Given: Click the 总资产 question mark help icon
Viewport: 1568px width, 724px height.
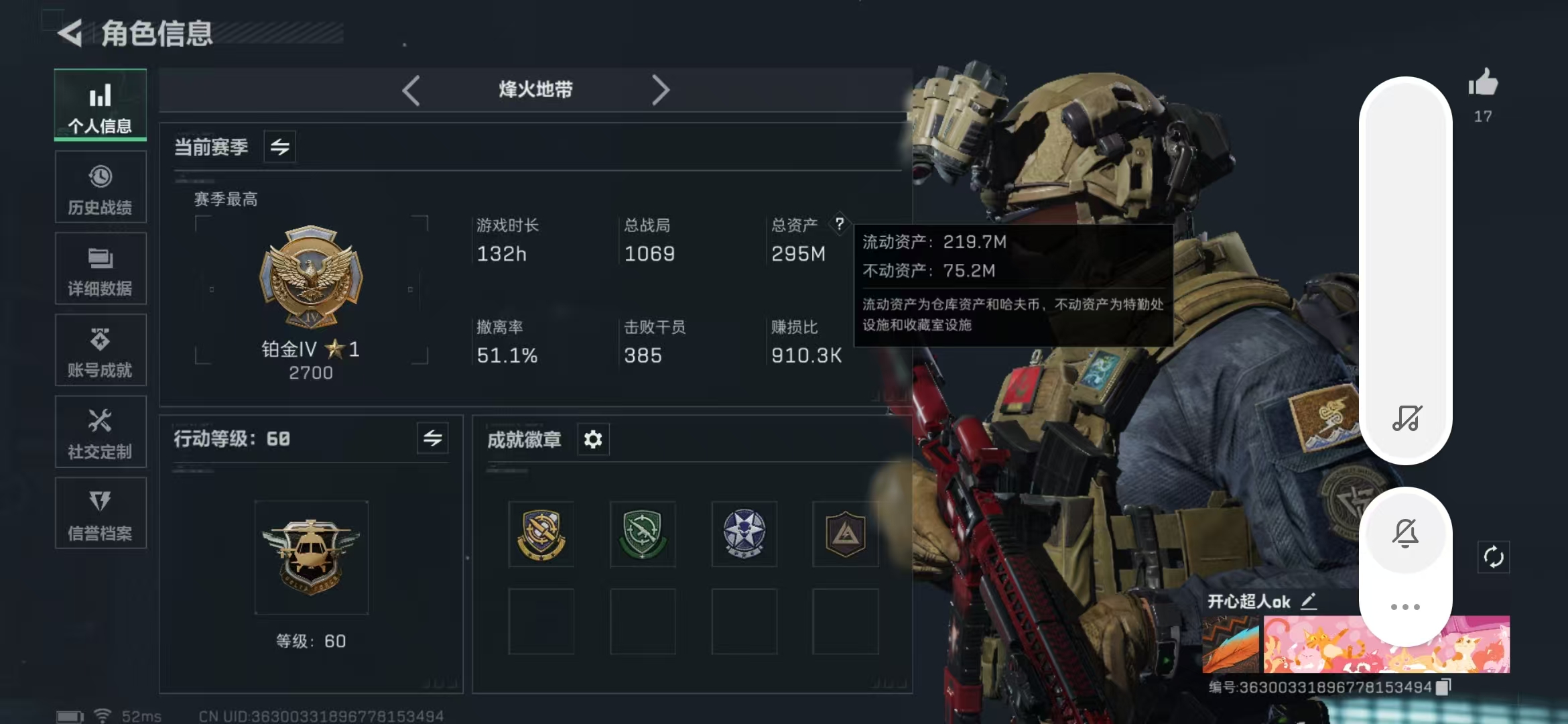Looking at the screenshot, I should point(840,223).
